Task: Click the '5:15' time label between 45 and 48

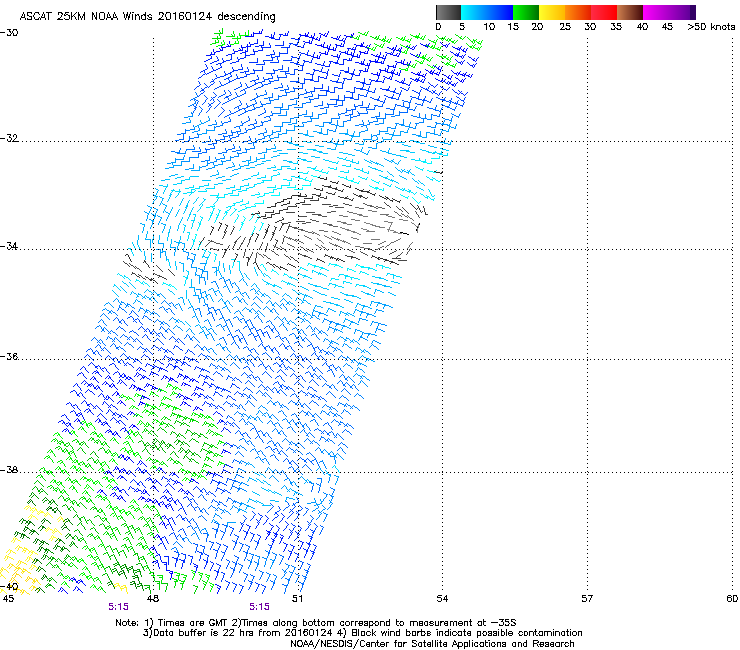Action: (118, 607)
